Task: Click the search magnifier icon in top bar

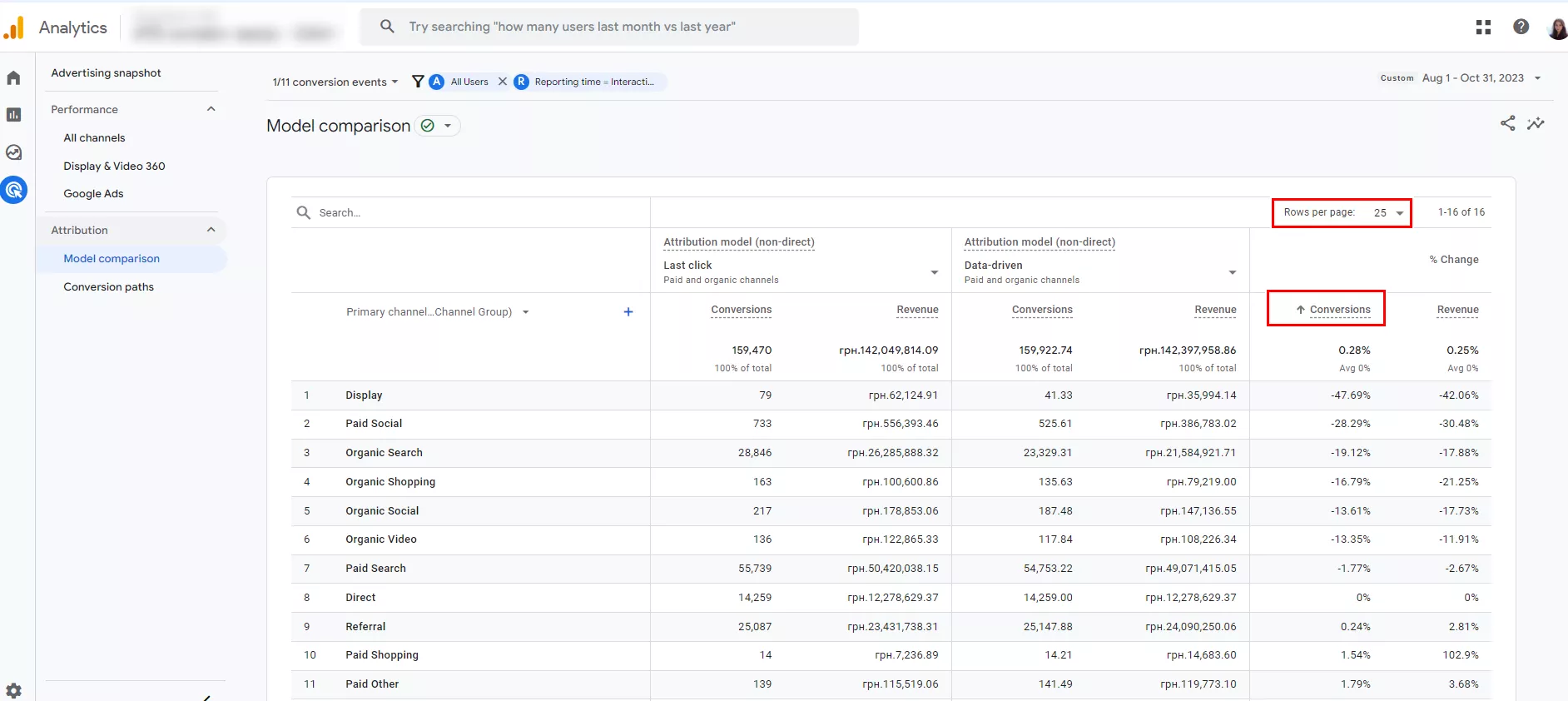Action: (x=387, y=27)
